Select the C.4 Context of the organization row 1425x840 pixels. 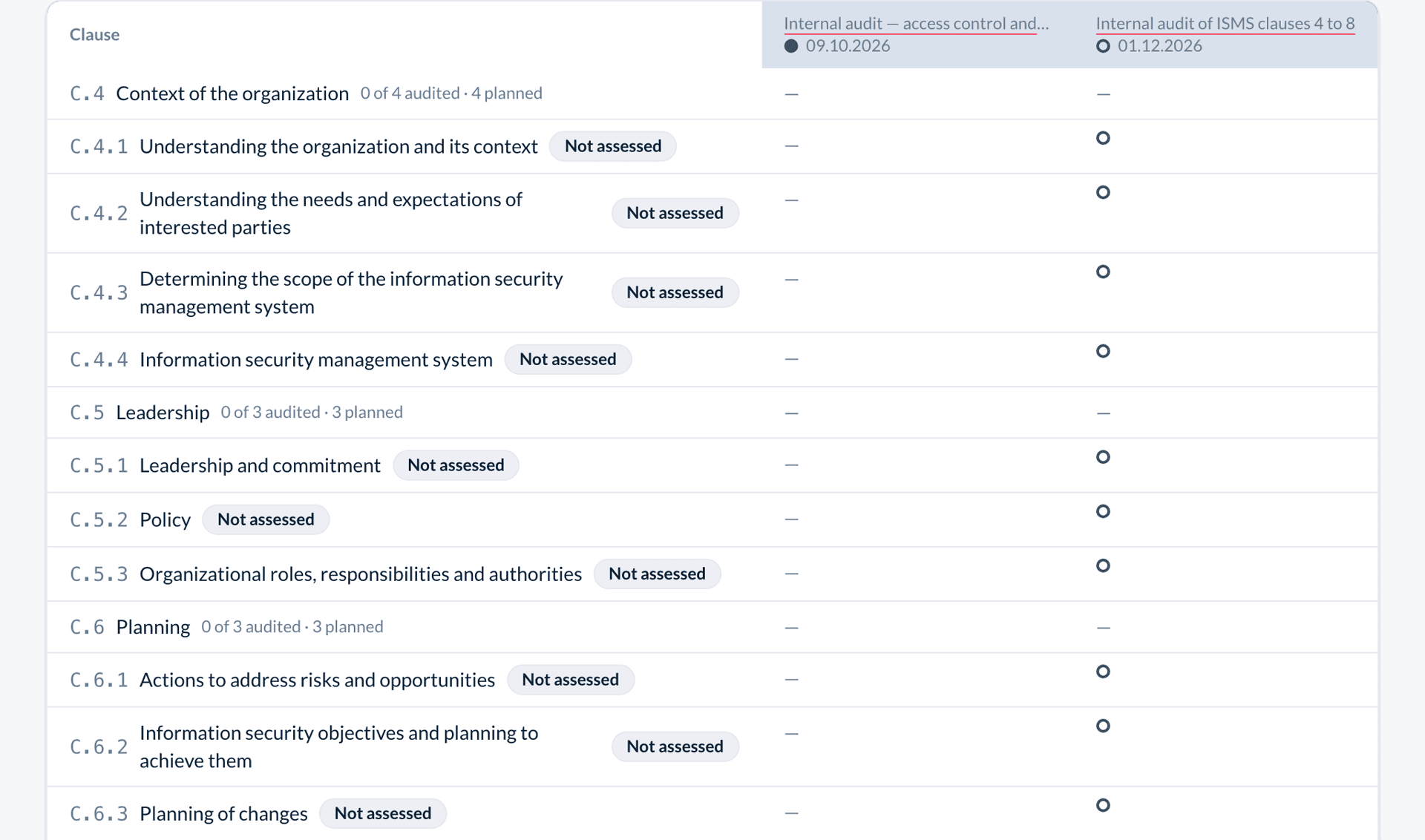pyautogui.click(x=712, y=93)
